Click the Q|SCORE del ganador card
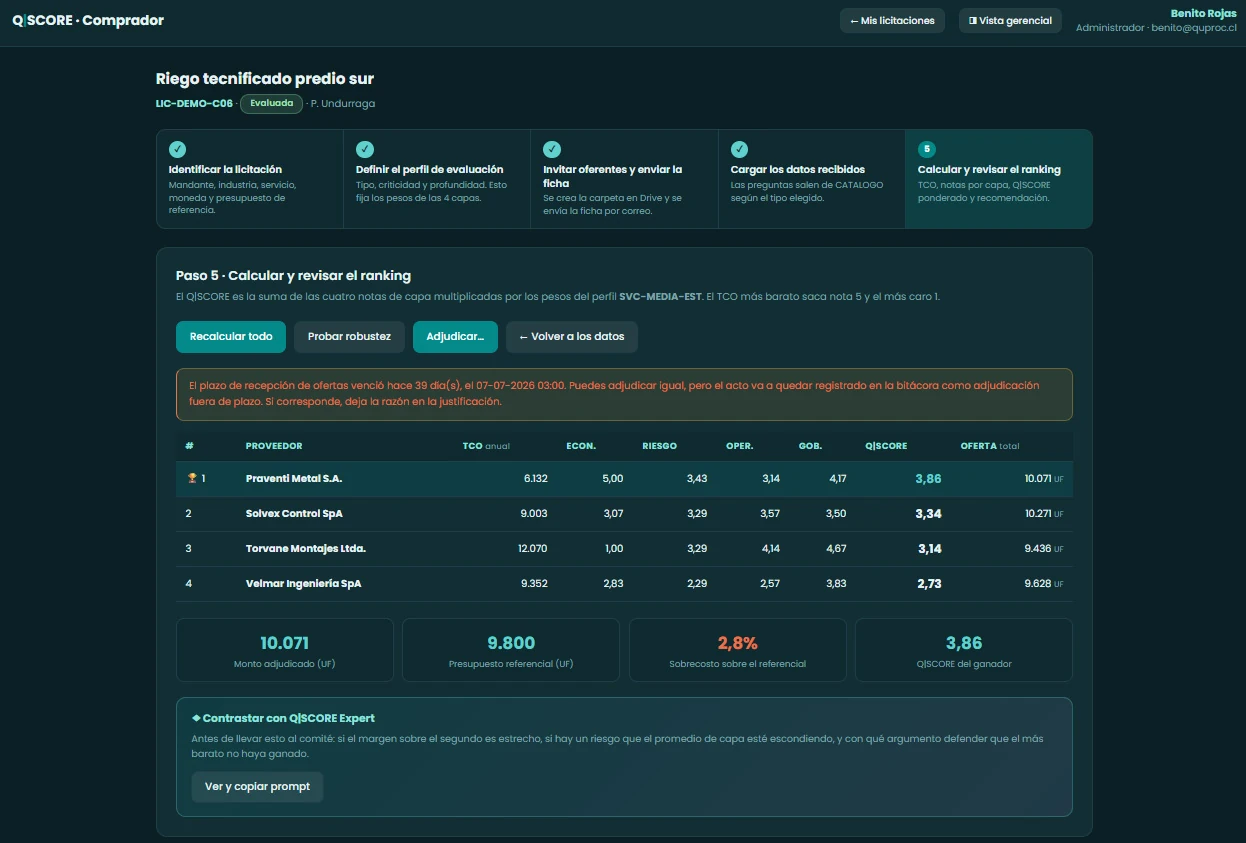The width and height of the screenshot is (1246, 843). pos(964,650)
